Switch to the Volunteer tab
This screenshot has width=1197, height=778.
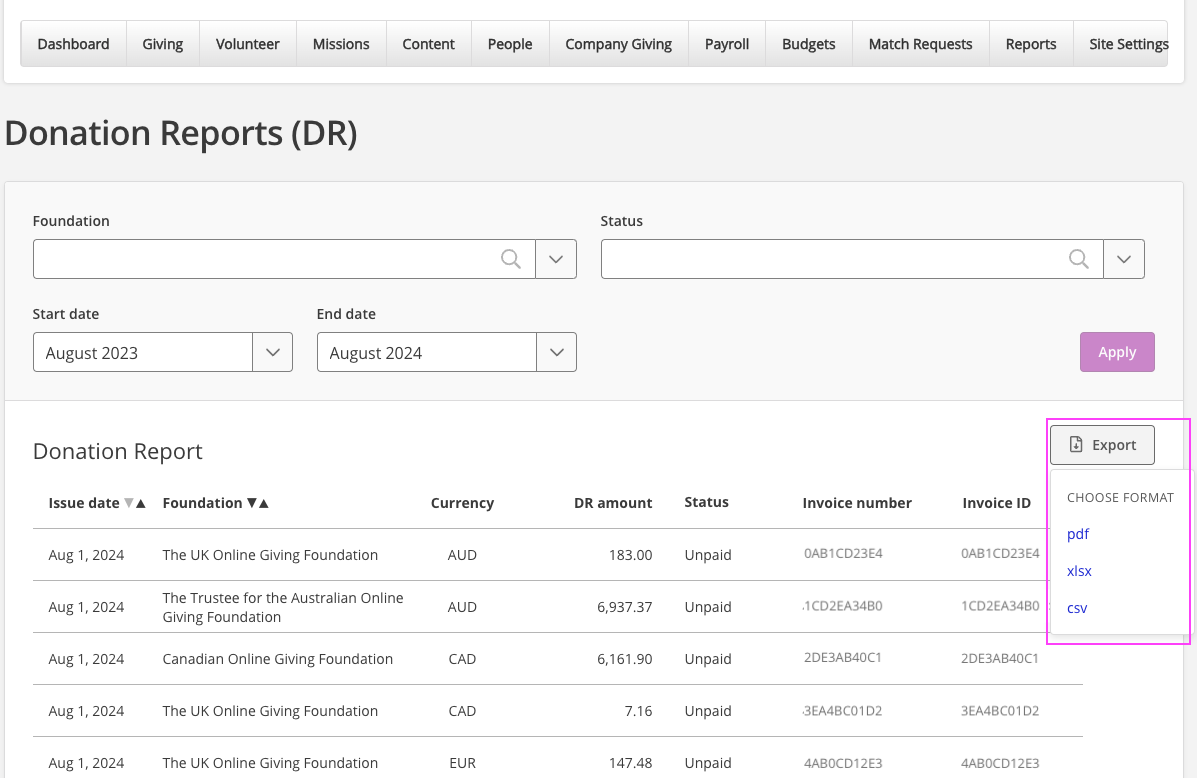pos(247,44)
